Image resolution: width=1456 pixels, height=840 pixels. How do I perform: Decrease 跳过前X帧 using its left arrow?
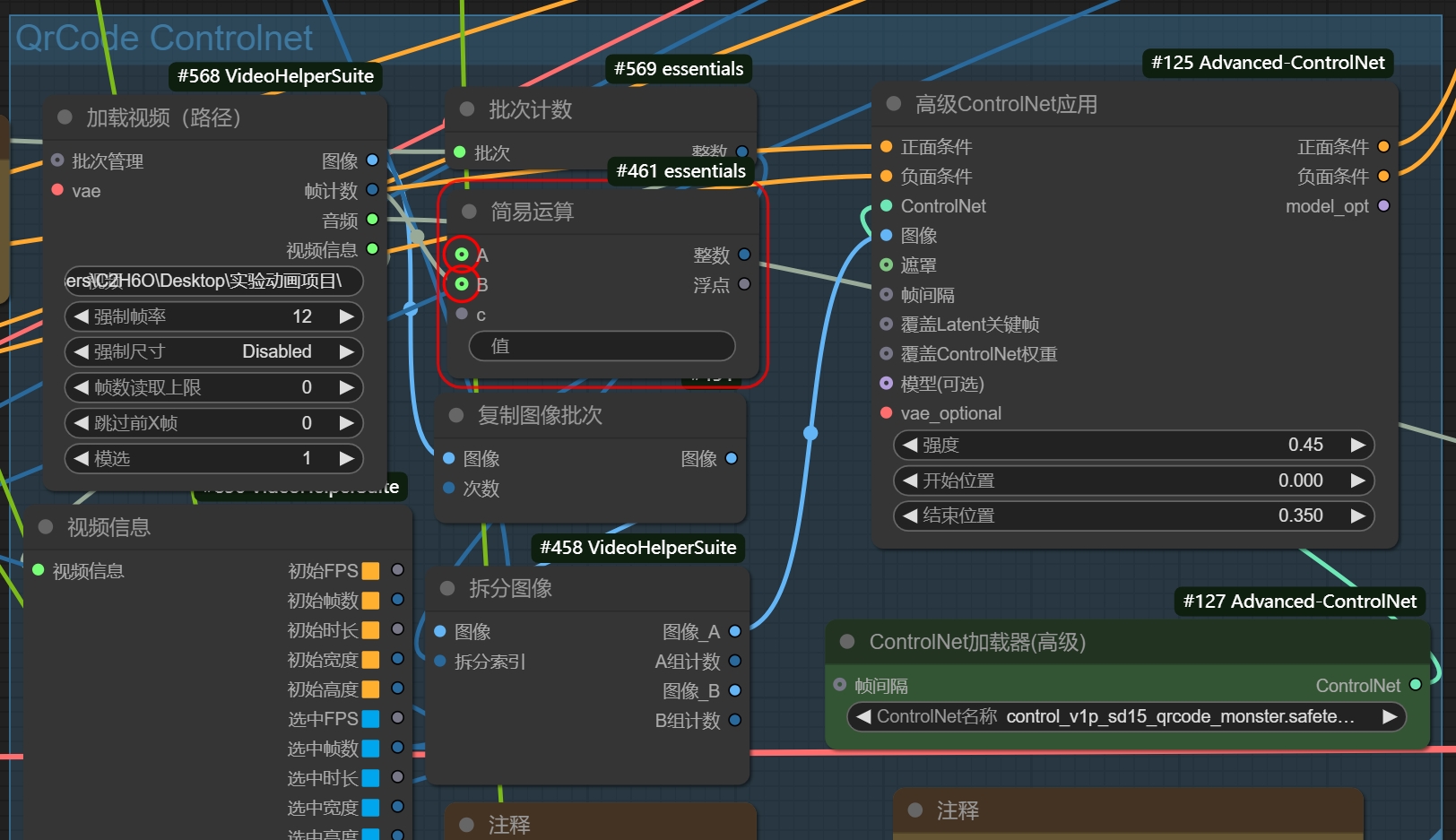tap(79, 423)
